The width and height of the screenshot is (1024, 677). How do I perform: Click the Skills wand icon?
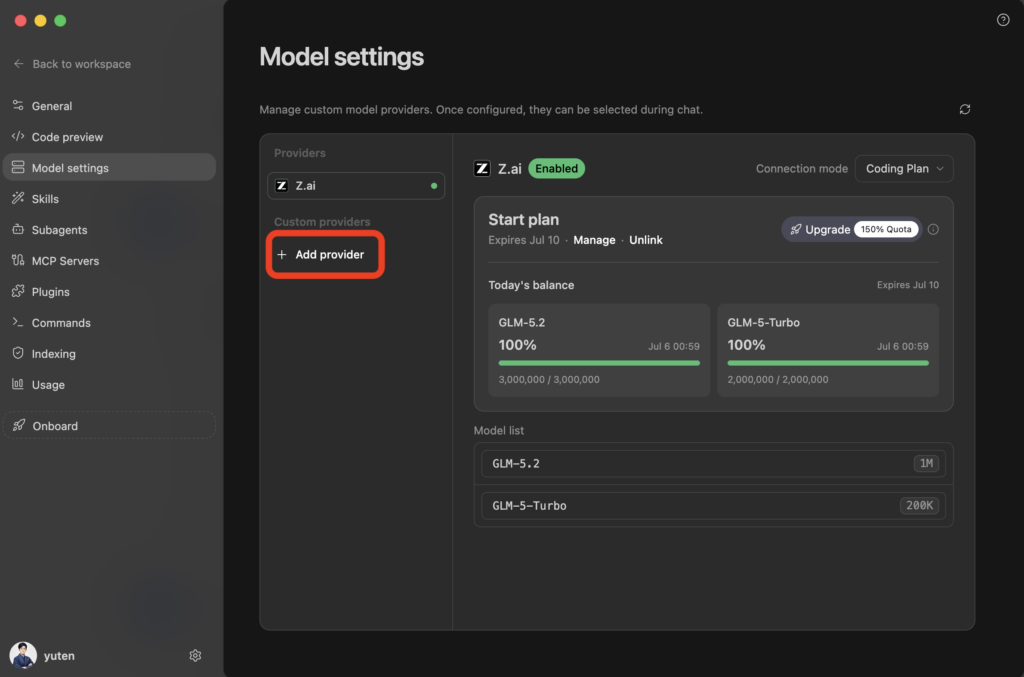coord(18,198)
